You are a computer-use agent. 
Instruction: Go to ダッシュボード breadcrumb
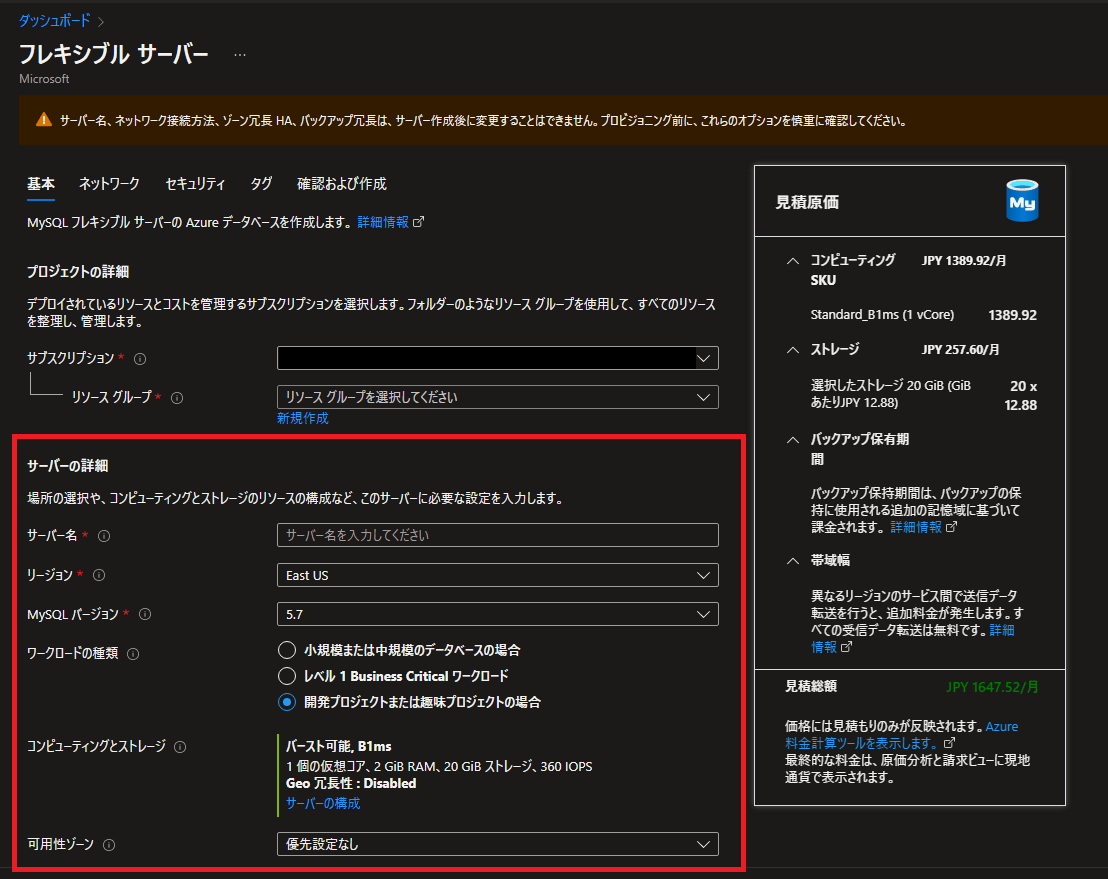pyautogui.click(x=54, y=20)
